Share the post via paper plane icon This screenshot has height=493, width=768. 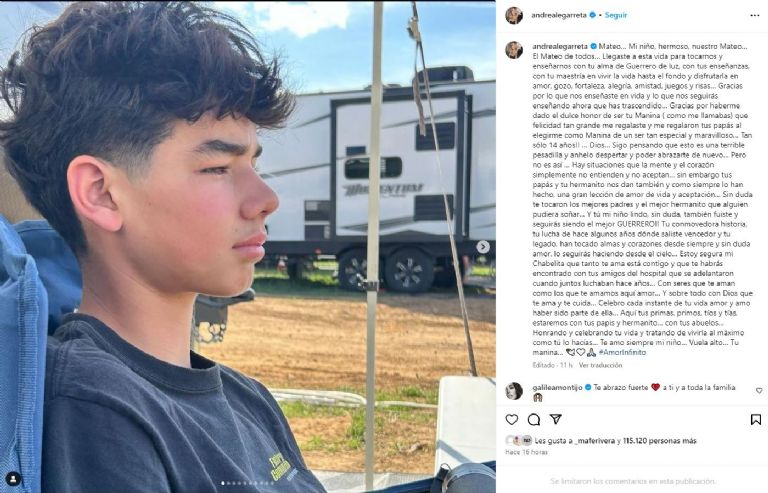click(555, 419)
